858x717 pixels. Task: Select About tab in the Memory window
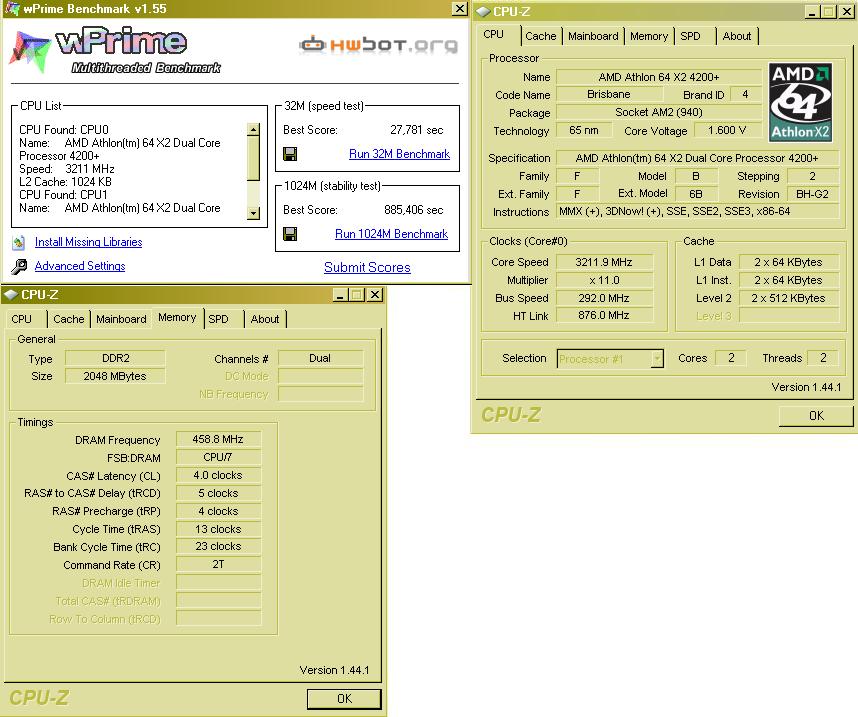point(265,319)
